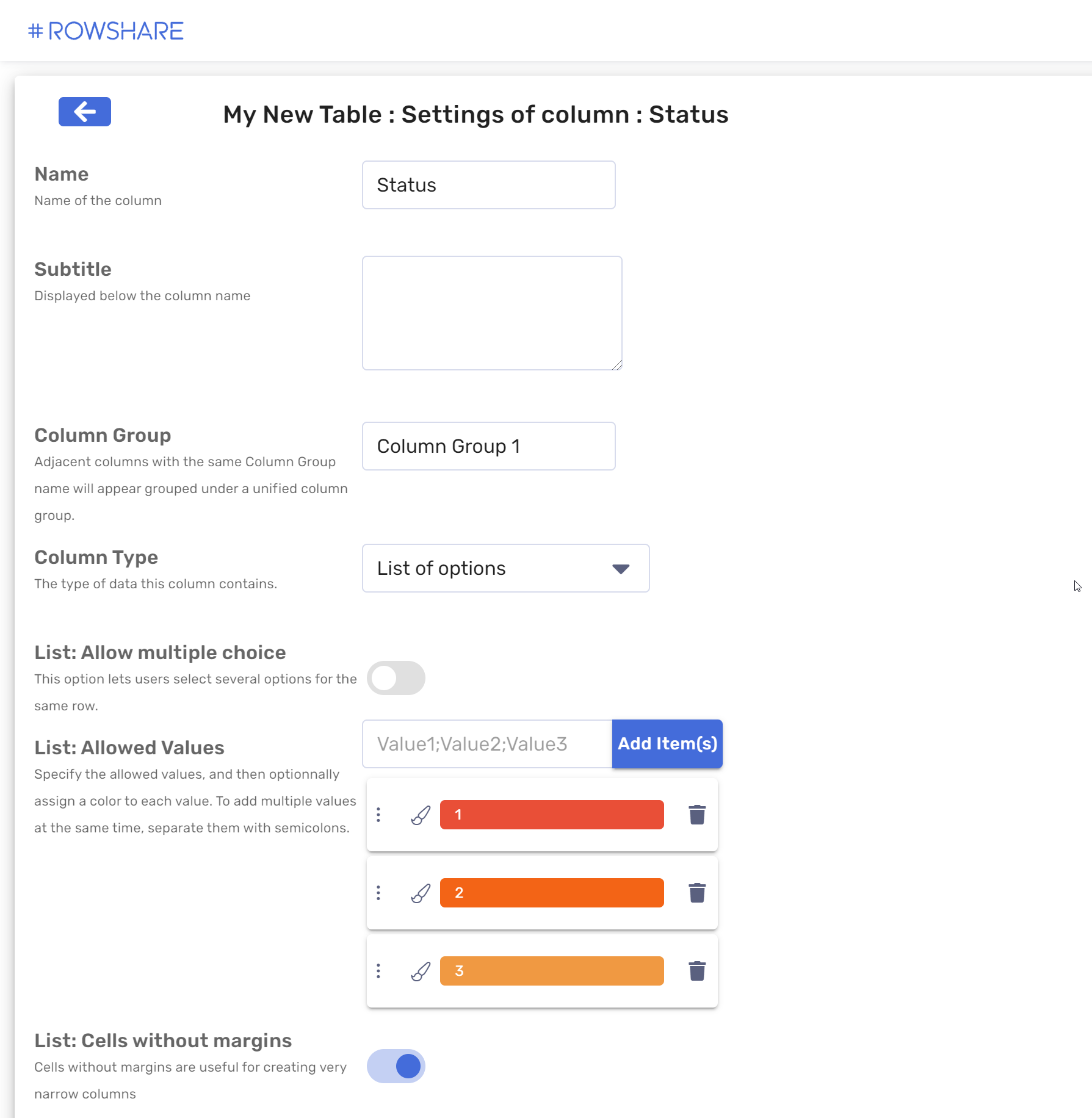The width and height of the screenshot is (1092, 1118).
Task: Open the Column Type dropdown
Action: [506, 568]
